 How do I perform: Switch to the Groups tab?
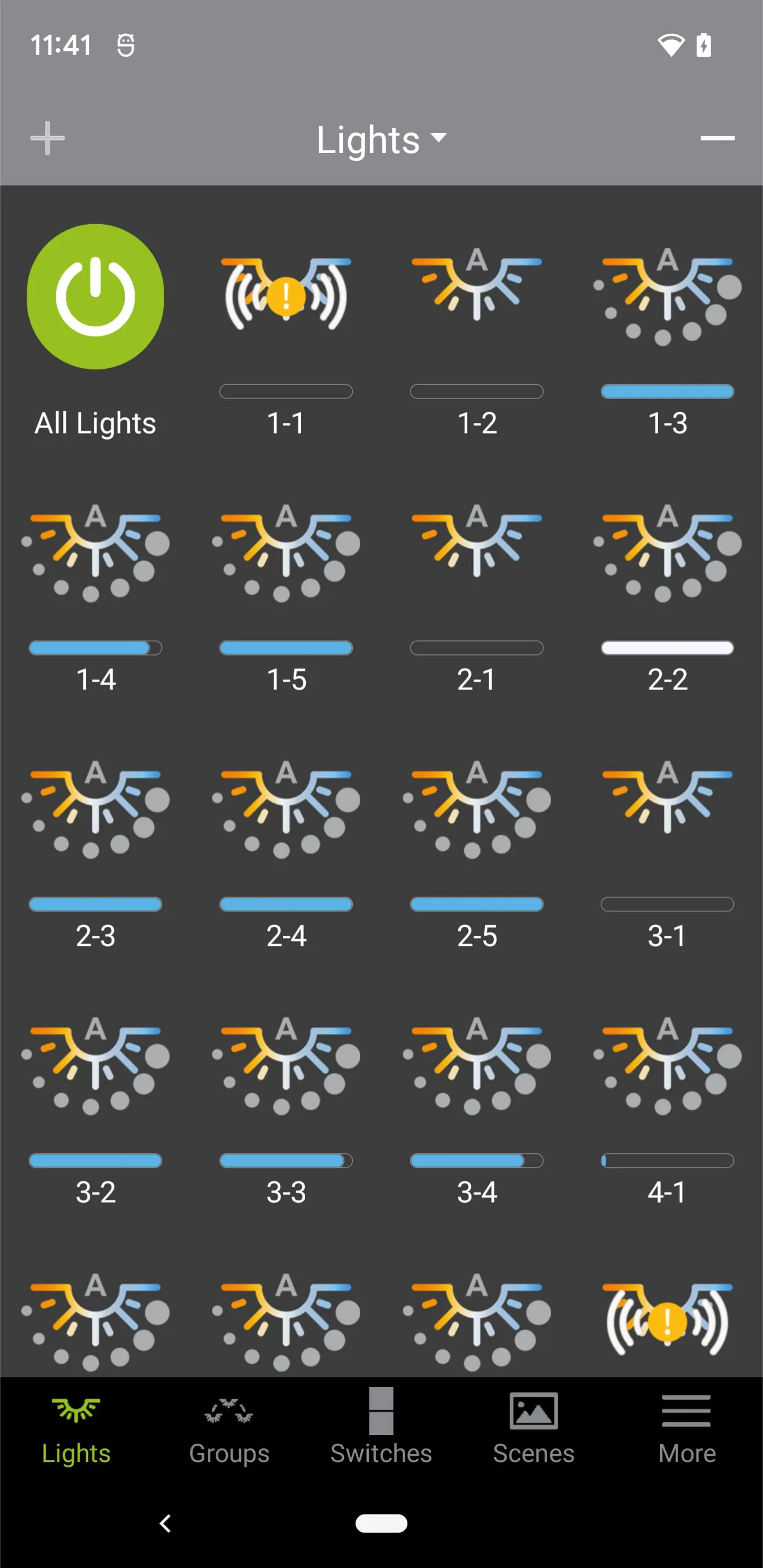coord(229,1427)
